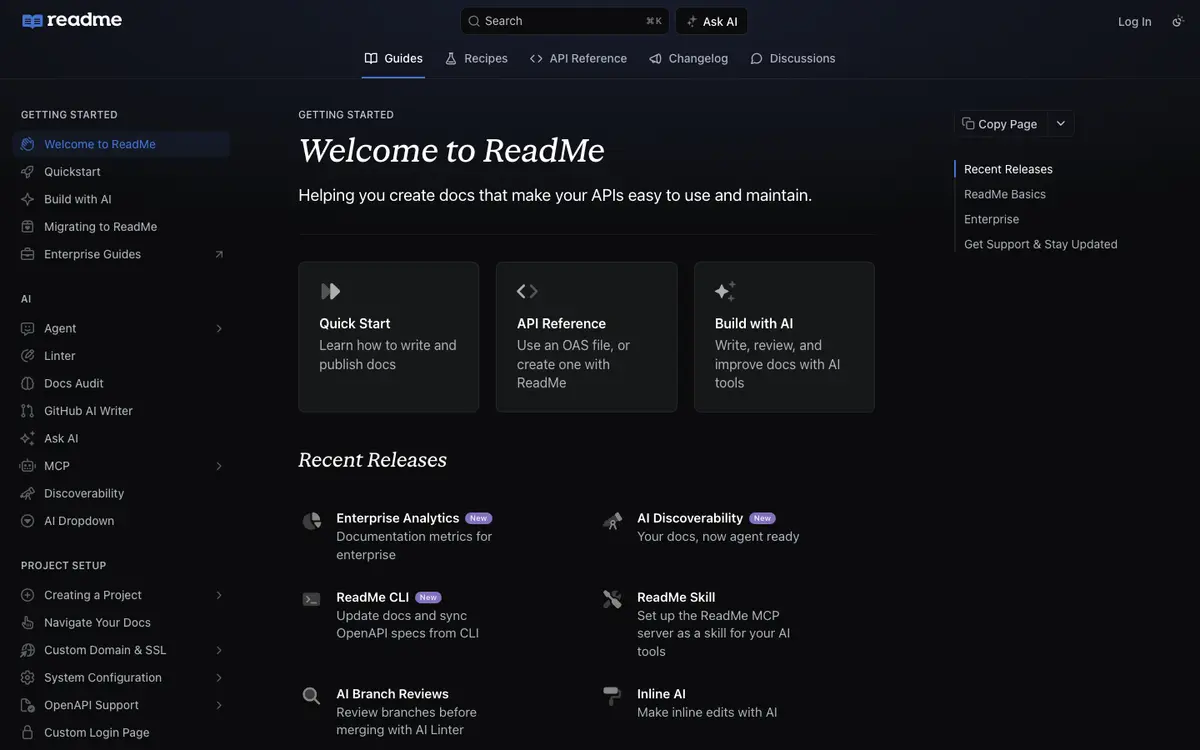Jump to Get Support & Stay Updated
1200x750 pixels.
1041,244
